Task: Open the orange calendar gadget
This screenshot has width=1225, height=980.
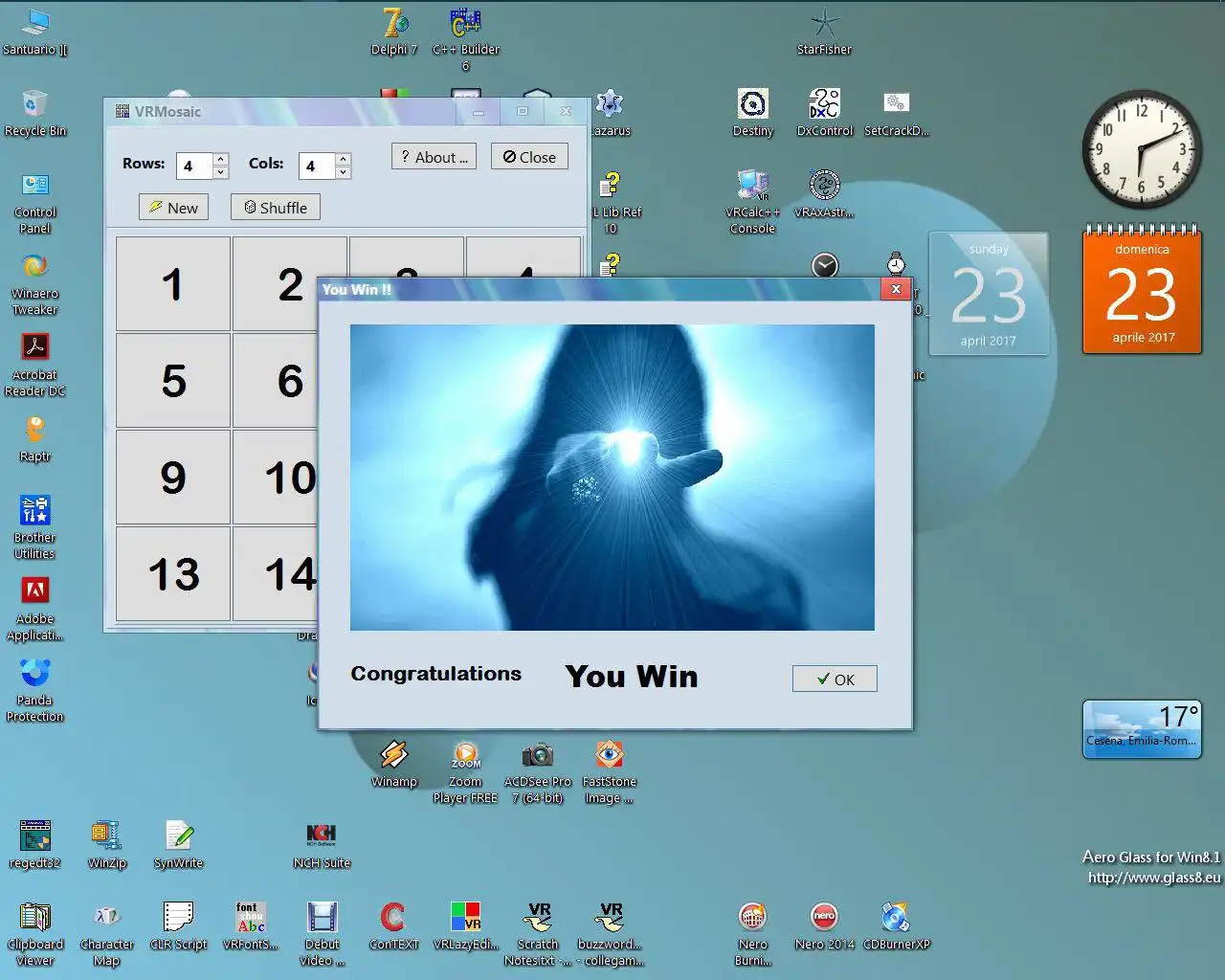Action: [1142, 292]
